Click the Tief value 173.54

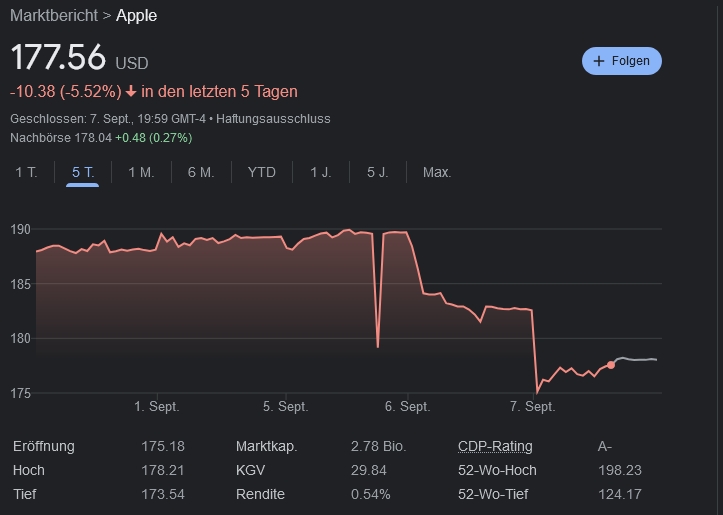point(163,494)
